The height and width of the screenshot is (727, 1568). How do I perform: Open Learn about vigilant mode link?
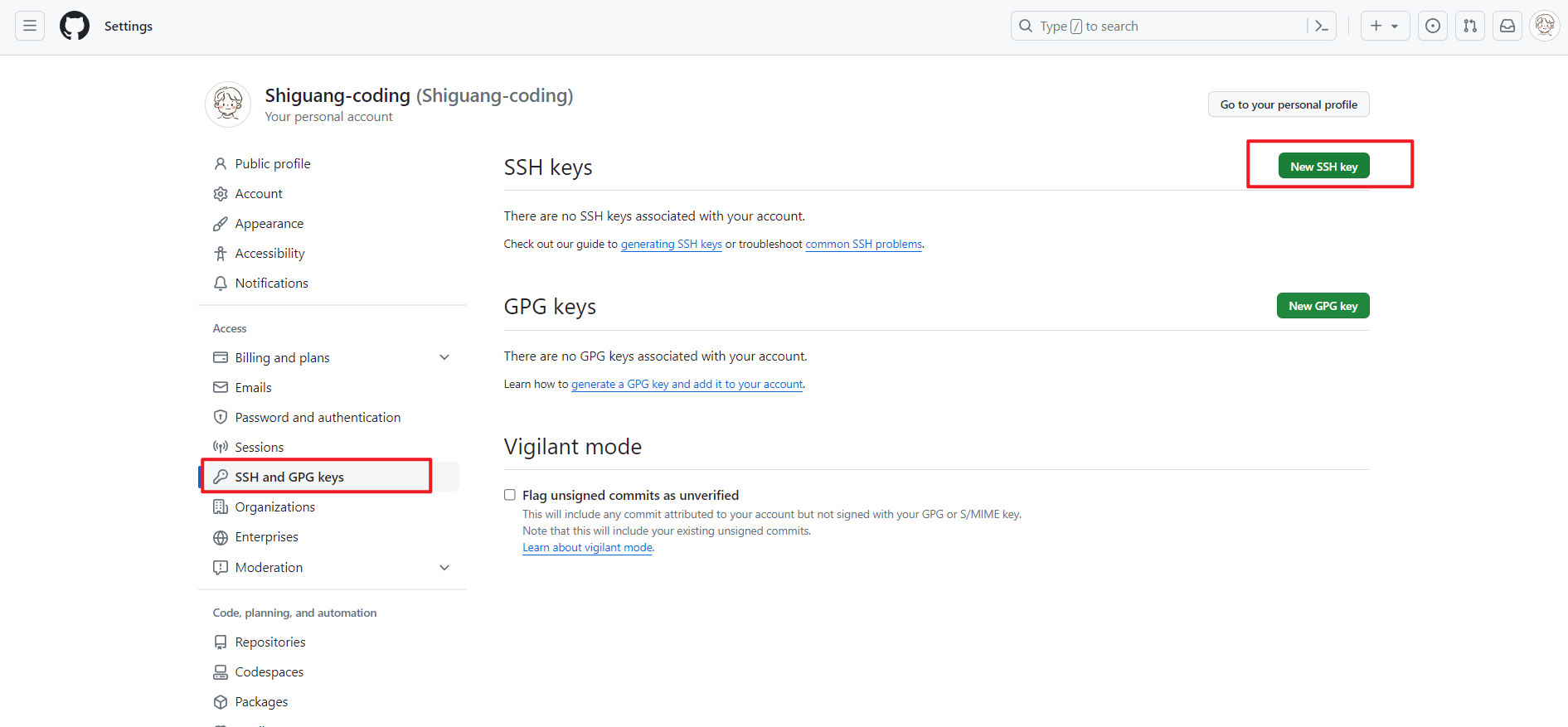coord(587,547)
